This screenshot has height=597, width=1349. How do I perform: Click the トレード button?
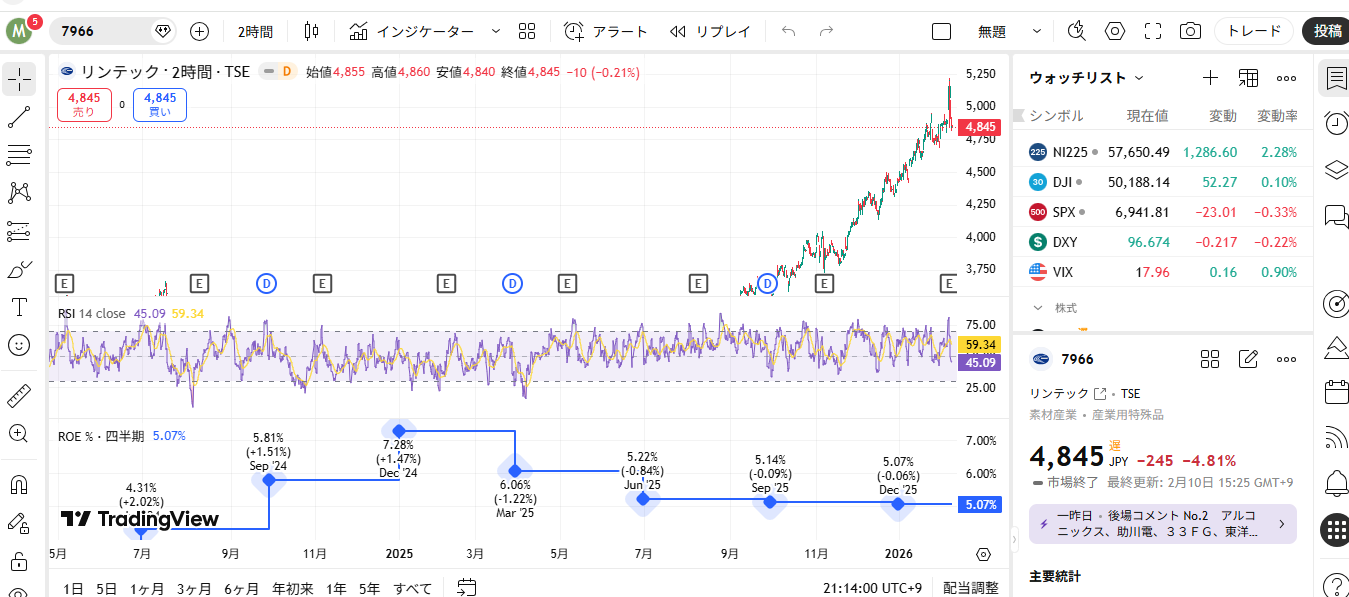click(x=1253, y=31)
